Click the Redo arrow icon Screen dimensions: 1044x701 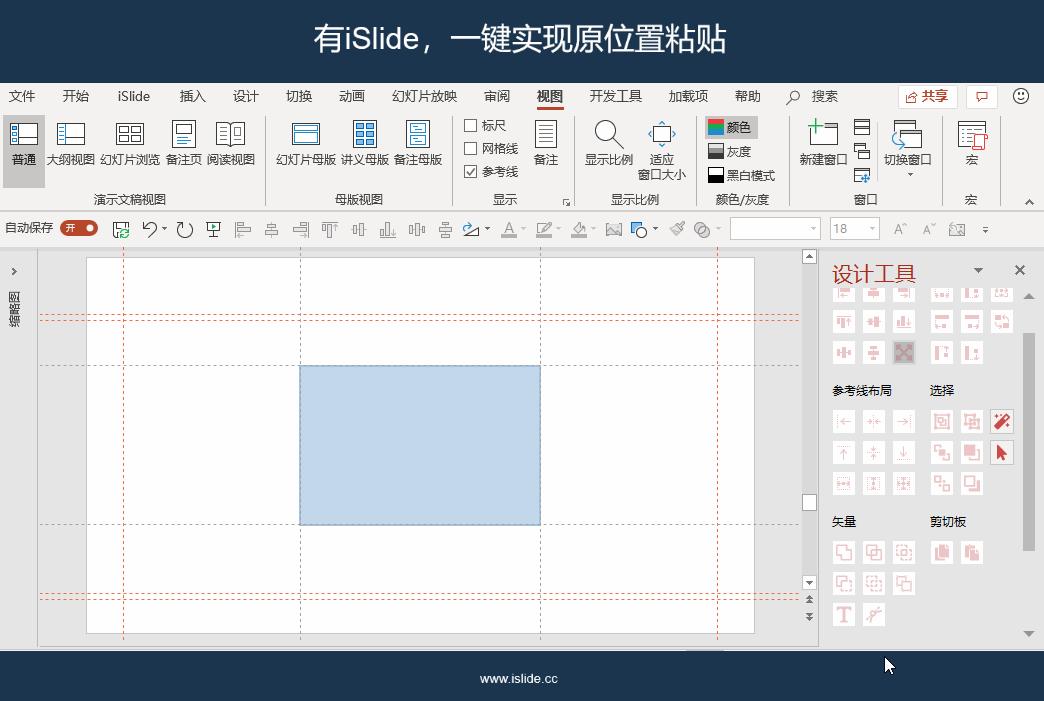coord(184,230)
